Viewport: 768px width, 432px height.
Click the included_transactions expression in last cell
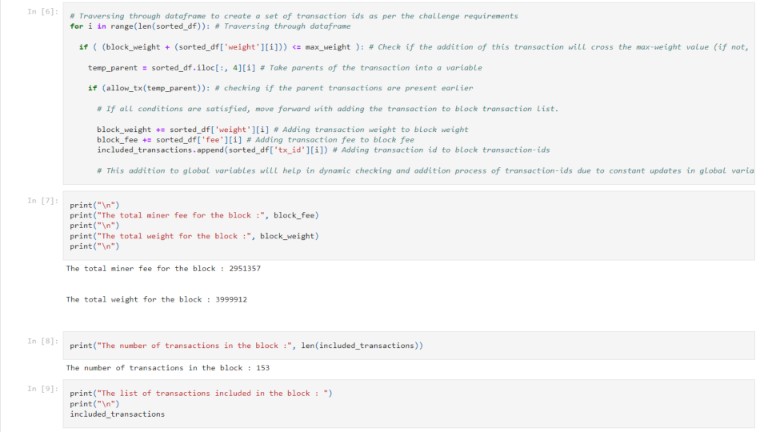coord(117,414)
